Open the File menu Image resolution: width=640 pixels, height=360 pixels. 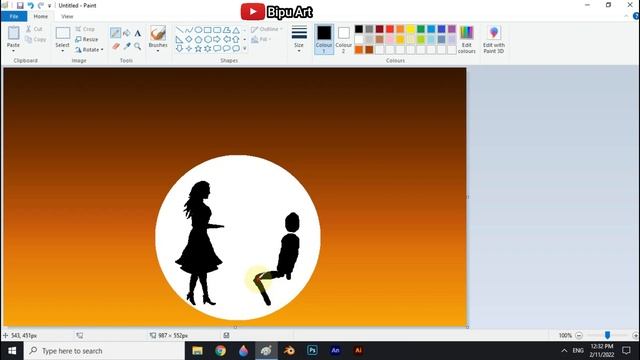click(14, 16)
